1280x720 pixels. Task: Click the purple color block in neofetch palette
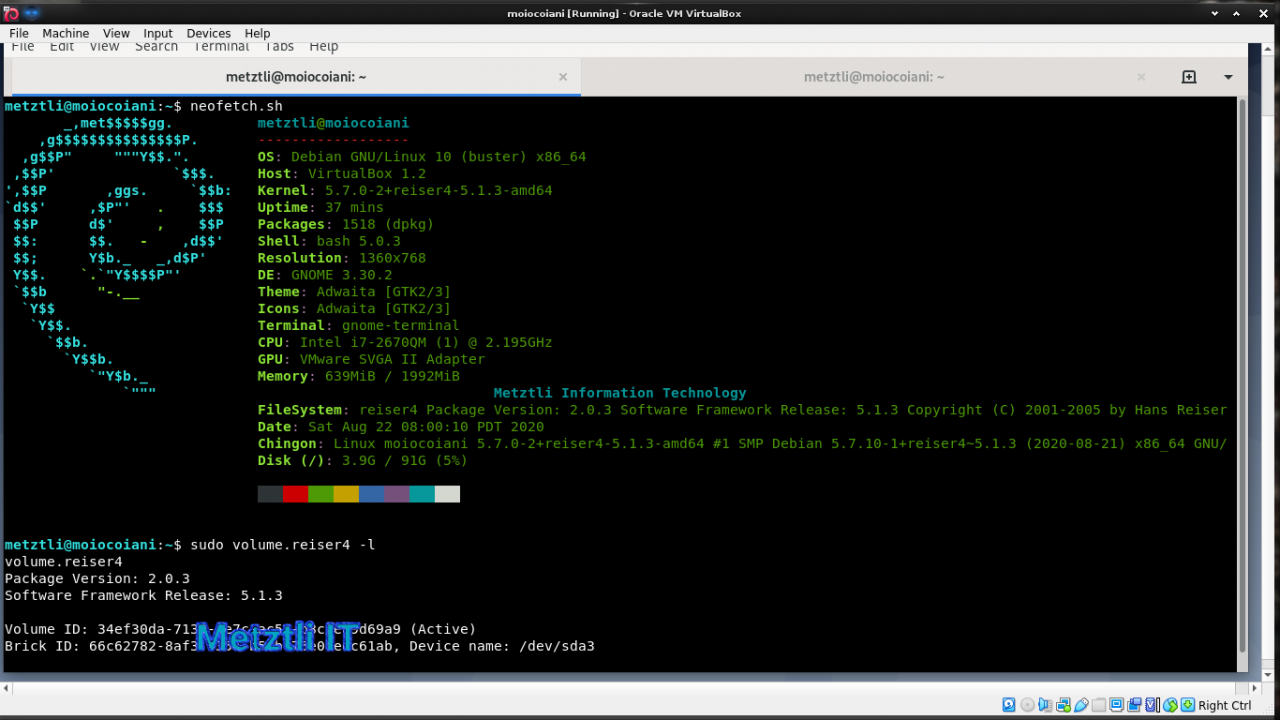pos(397,494)
